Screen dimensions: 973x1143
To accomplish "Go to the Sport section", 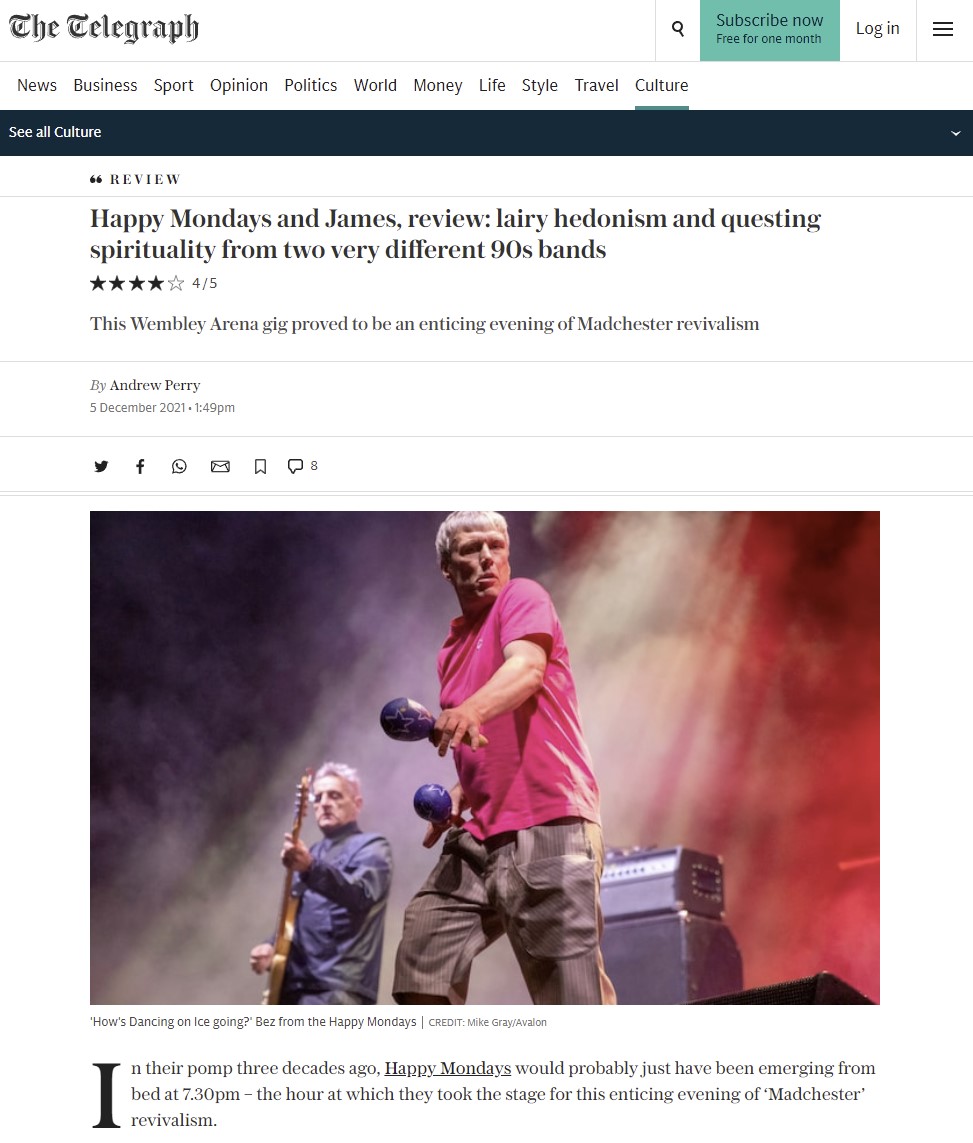I will (173, 85).
